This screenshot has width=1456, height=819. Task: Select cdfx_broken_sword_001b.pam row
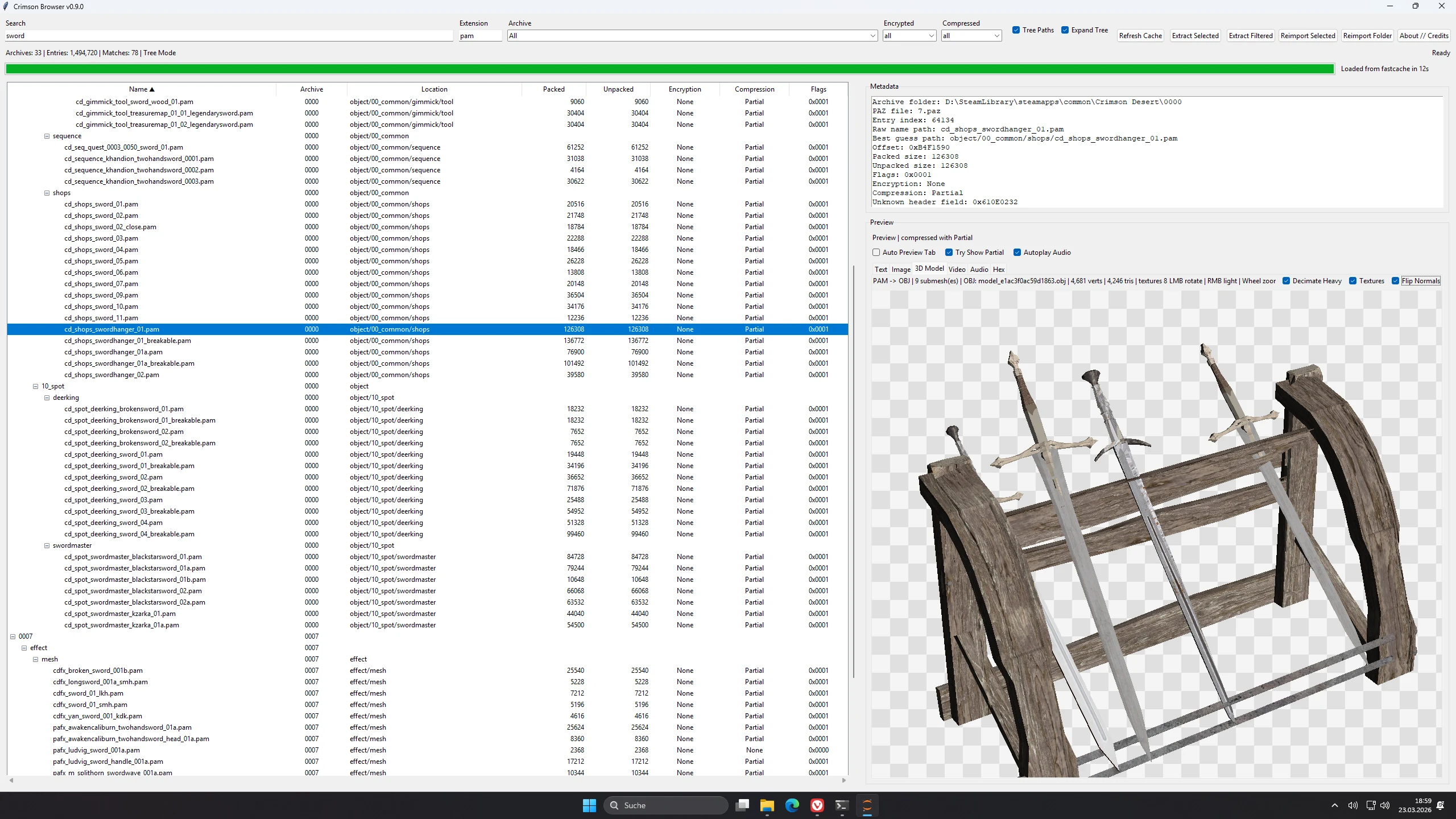pos(427,671)
